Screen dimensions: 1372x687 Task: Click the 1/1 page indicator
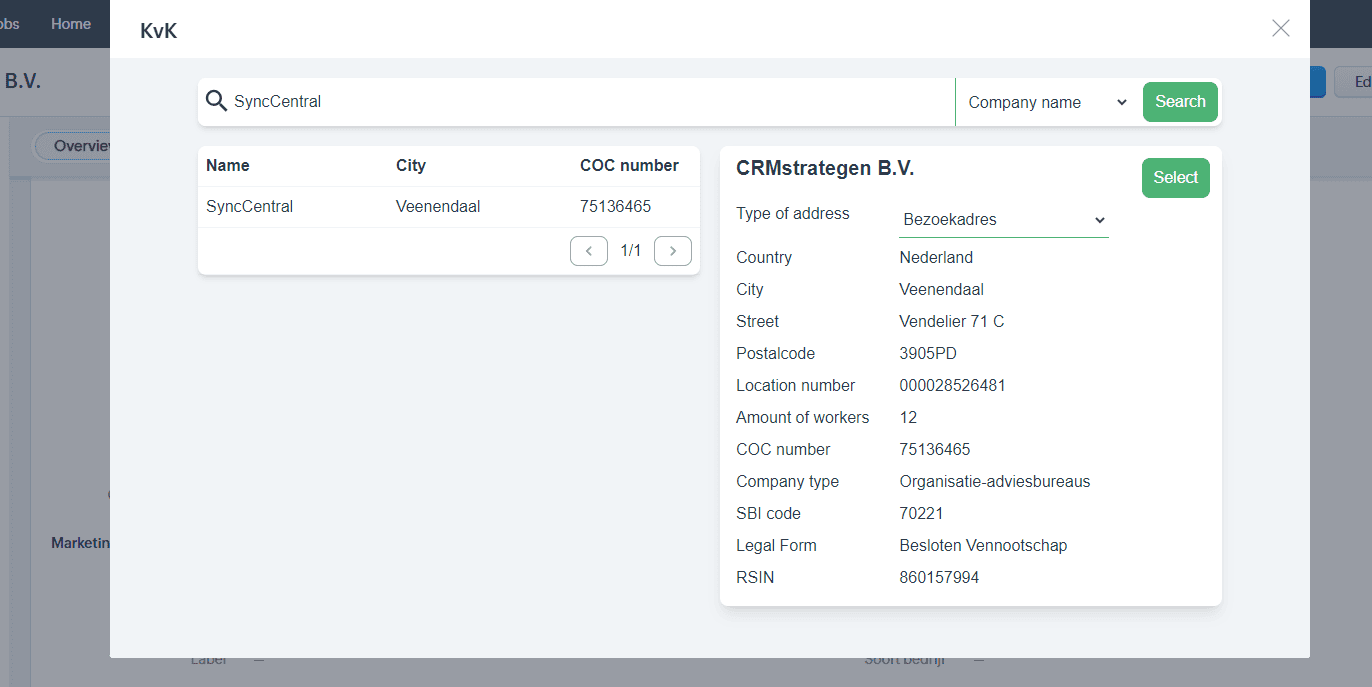(631, 250)
